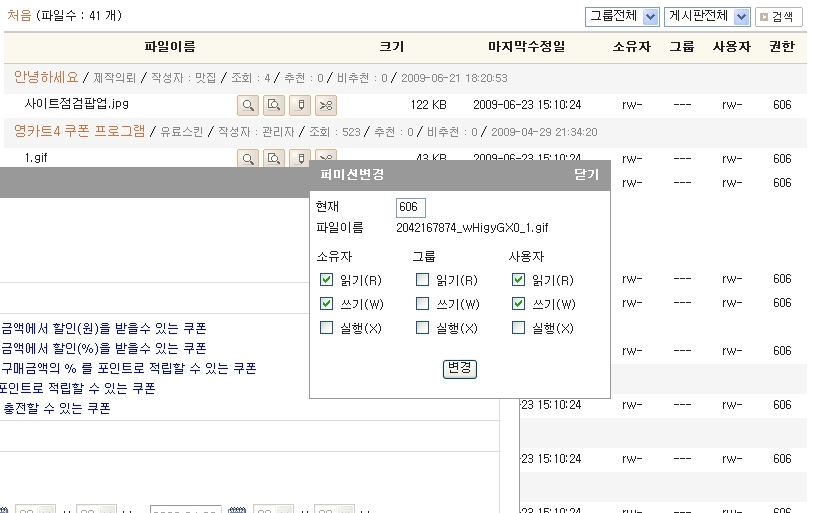Screen dimensions: 816x513
Task: Click text 포인트로 적립할 수 있는 쿠폰
Action: 78,388
